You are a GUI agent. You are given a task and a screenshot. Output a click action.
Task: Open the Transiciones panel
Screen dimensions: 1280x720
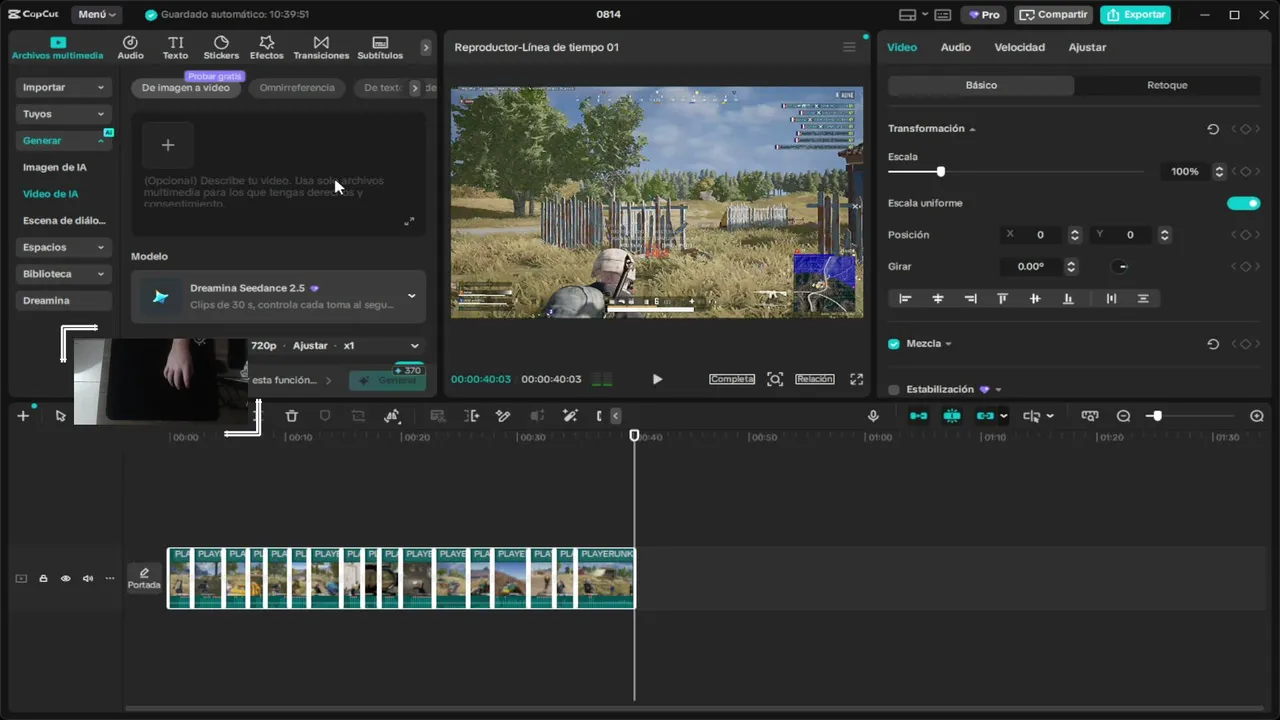(x=321, y=48)
